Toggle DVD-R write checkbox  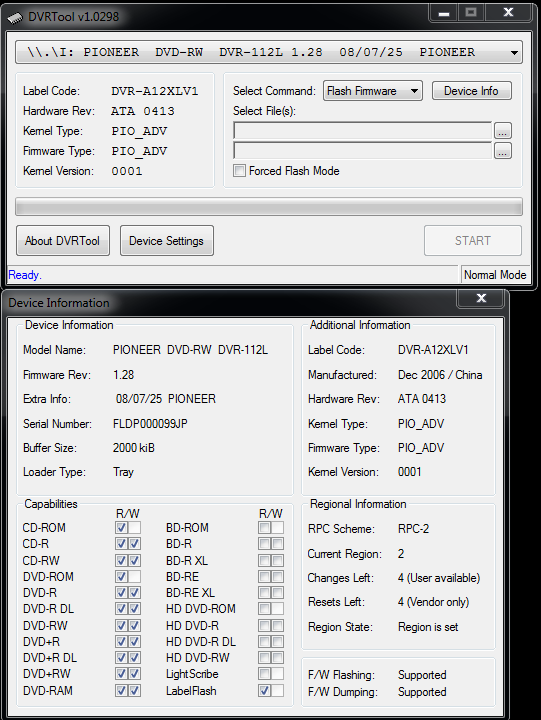click(134, 592)
